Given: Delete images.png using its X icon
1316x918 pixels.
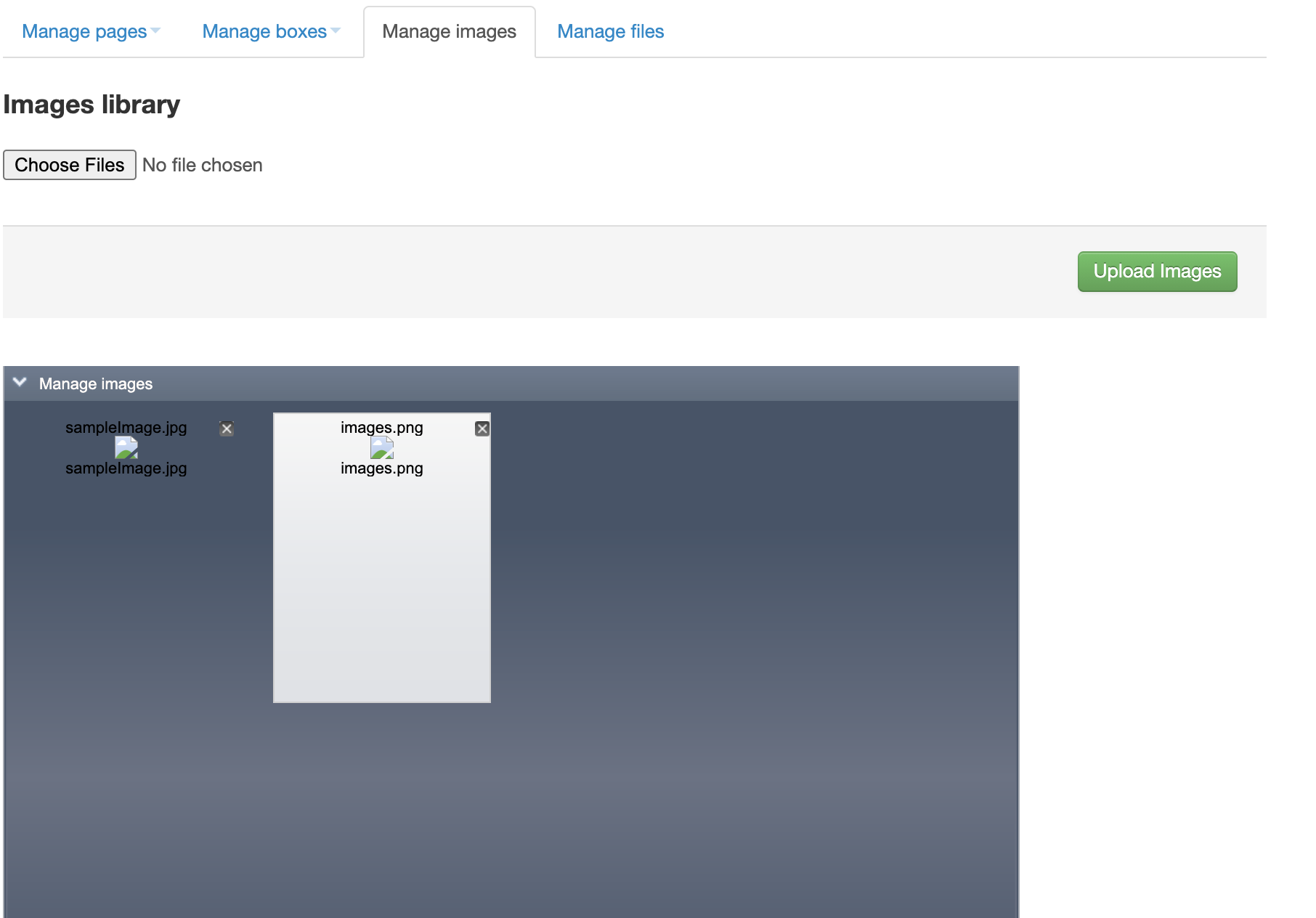Looking at the screenshot, I should (x=482, y=428).
